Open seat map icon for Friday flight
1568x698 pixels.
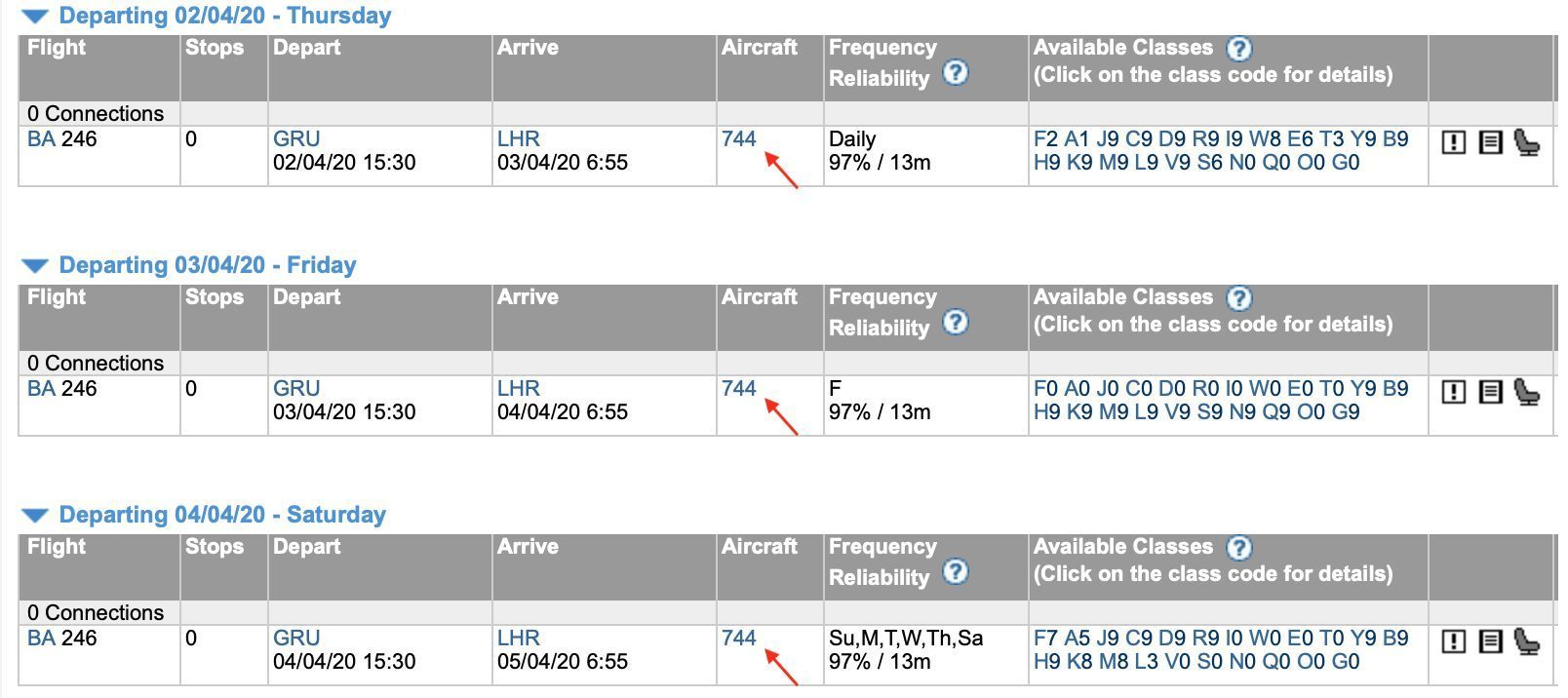tap(1526, 392)
